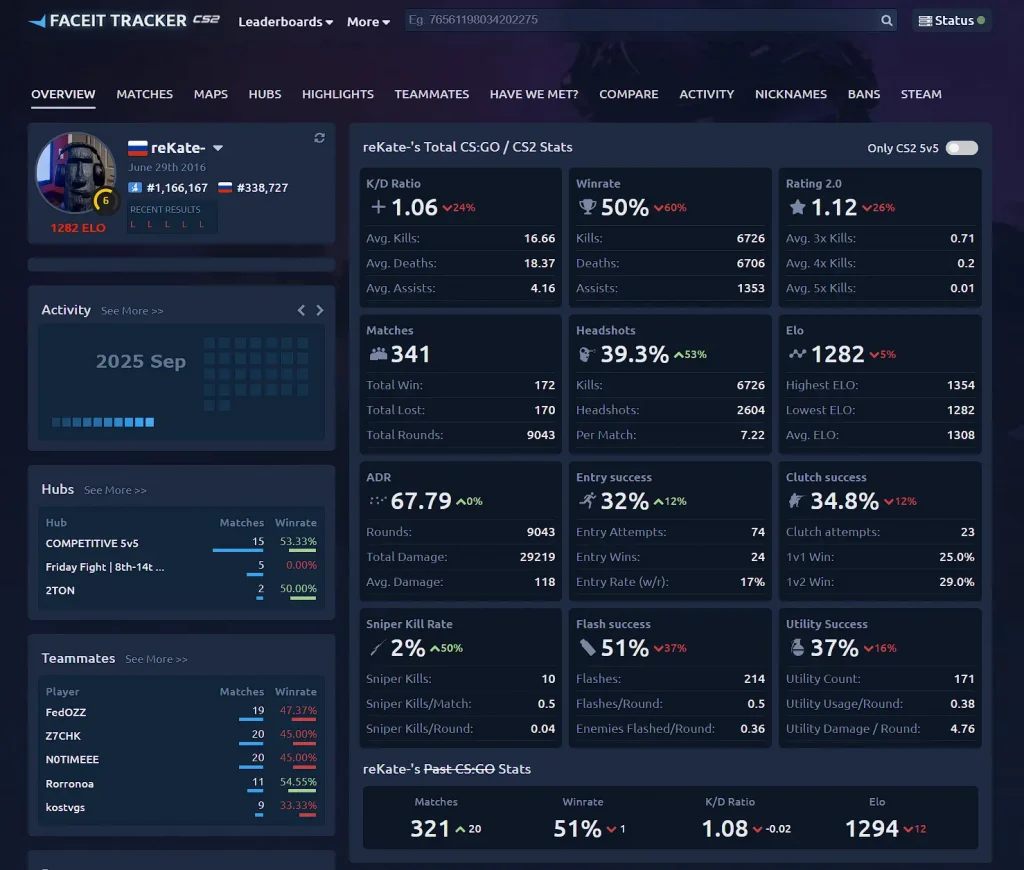Click the Winrate trophy icon
The width and height of the screenshot is (1024, 870).
pos(587,207)
